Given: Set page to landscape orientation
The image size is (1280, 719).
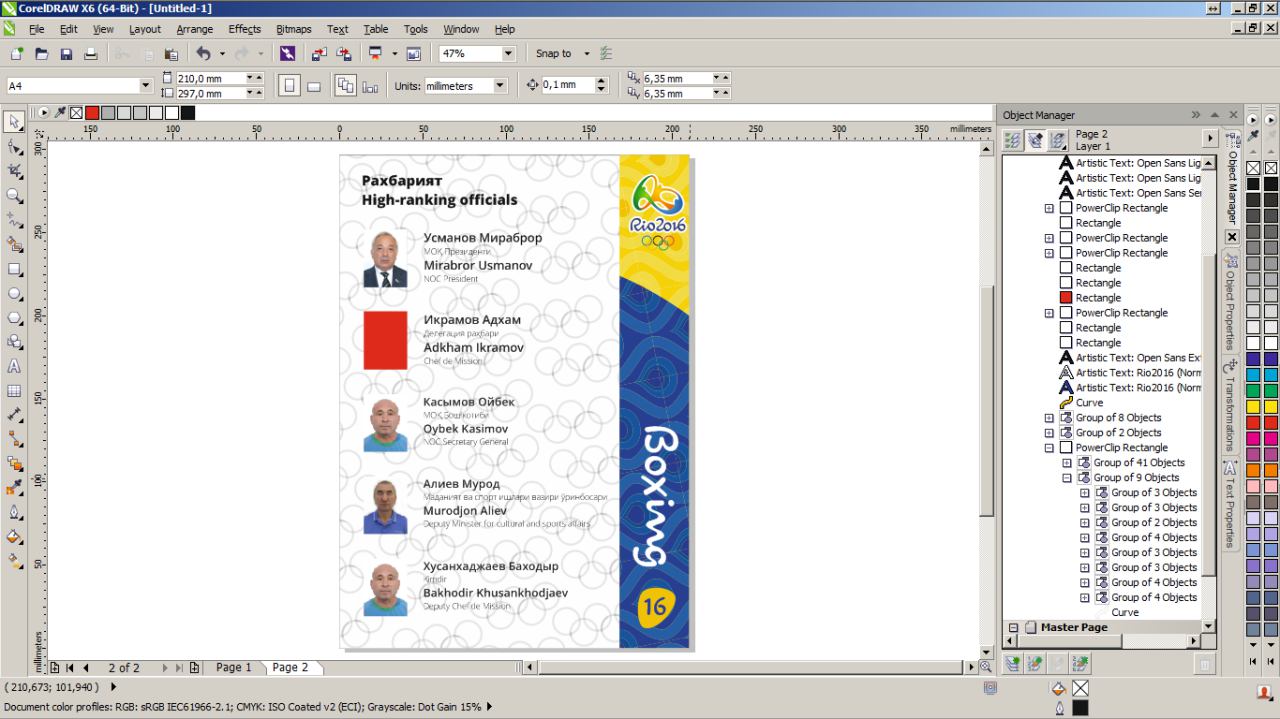Looking at the screenshot, I should [313, 86].
